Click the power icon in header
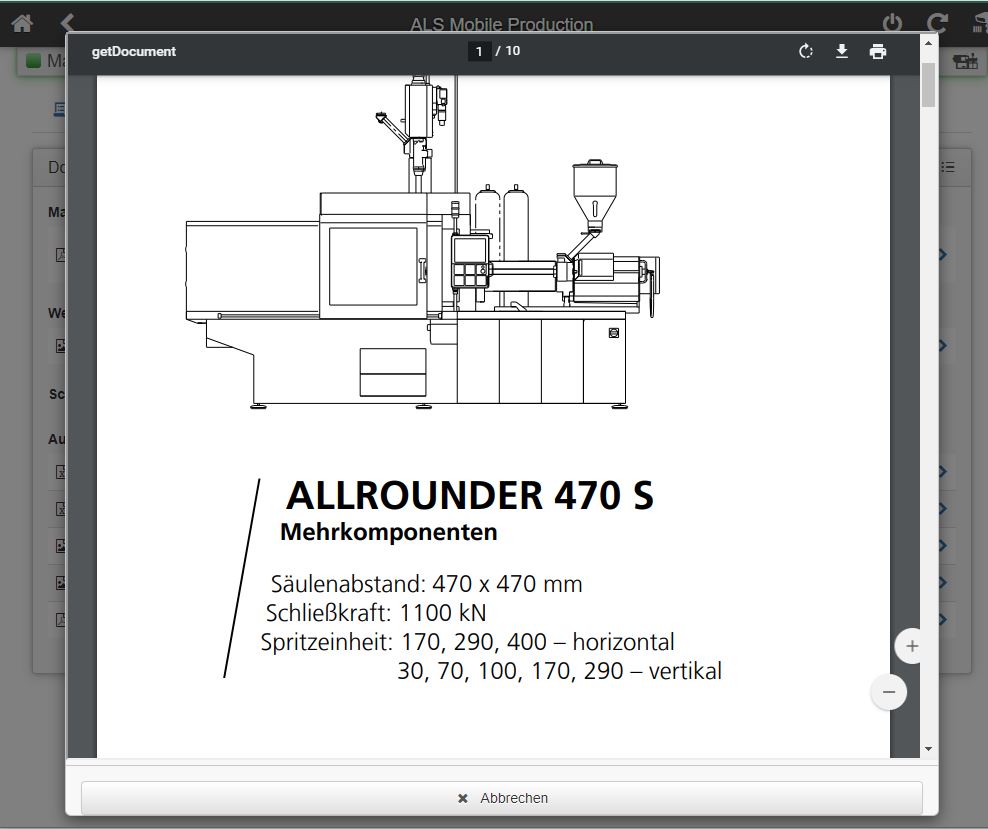 point(892,23)
